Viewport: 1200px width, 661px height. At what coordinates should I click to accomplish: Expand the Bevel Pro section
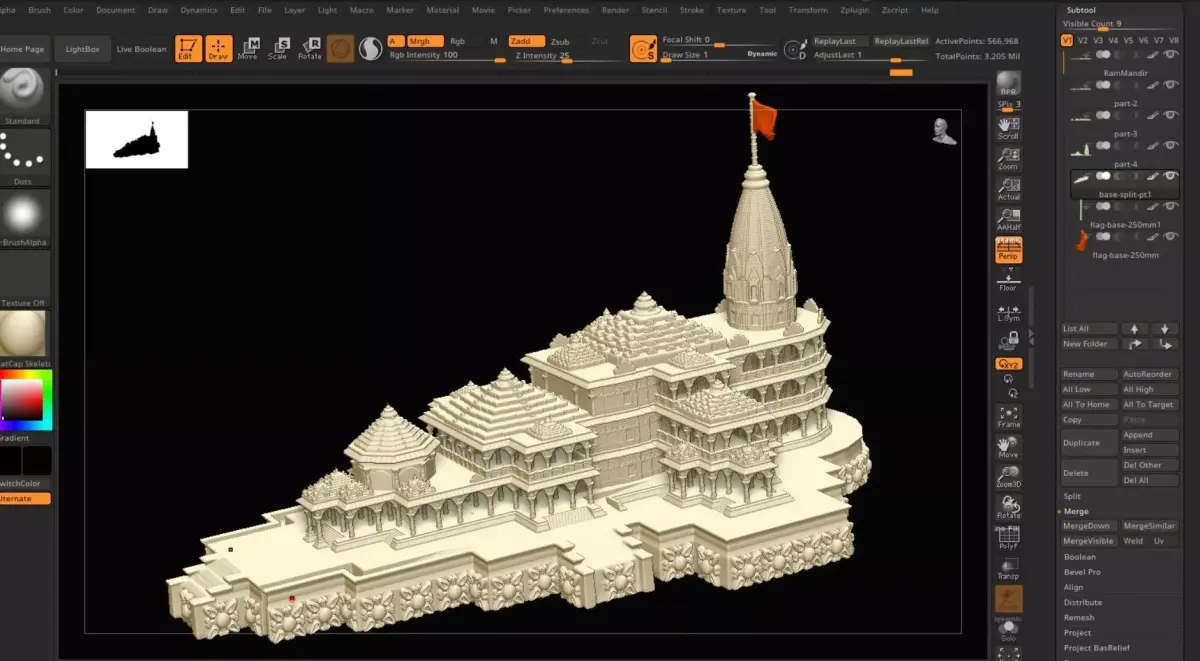point(1082,572)
